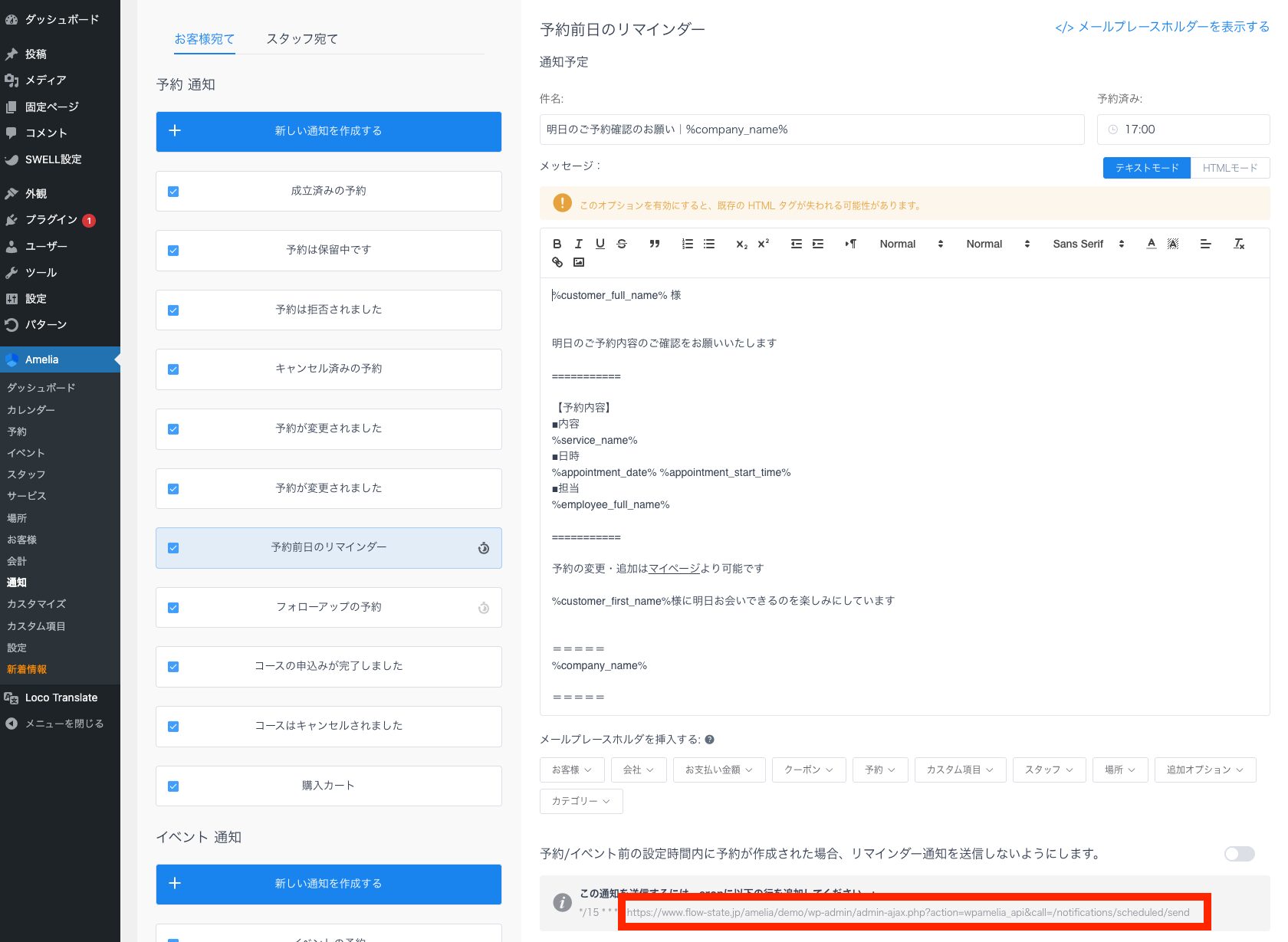This screenshot has width=1288, height=942.
Task: Open the text color picker
Action: 1151,244
